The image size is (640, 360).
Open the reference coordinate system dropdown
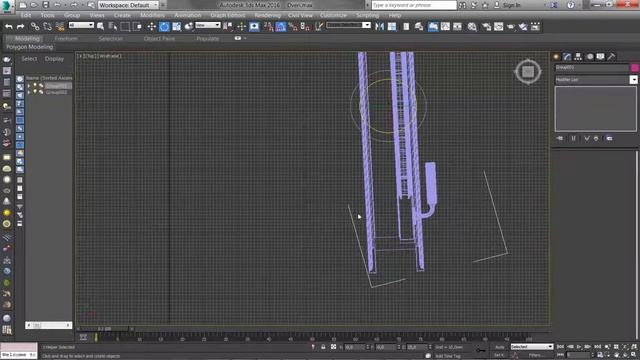(207, 25)
